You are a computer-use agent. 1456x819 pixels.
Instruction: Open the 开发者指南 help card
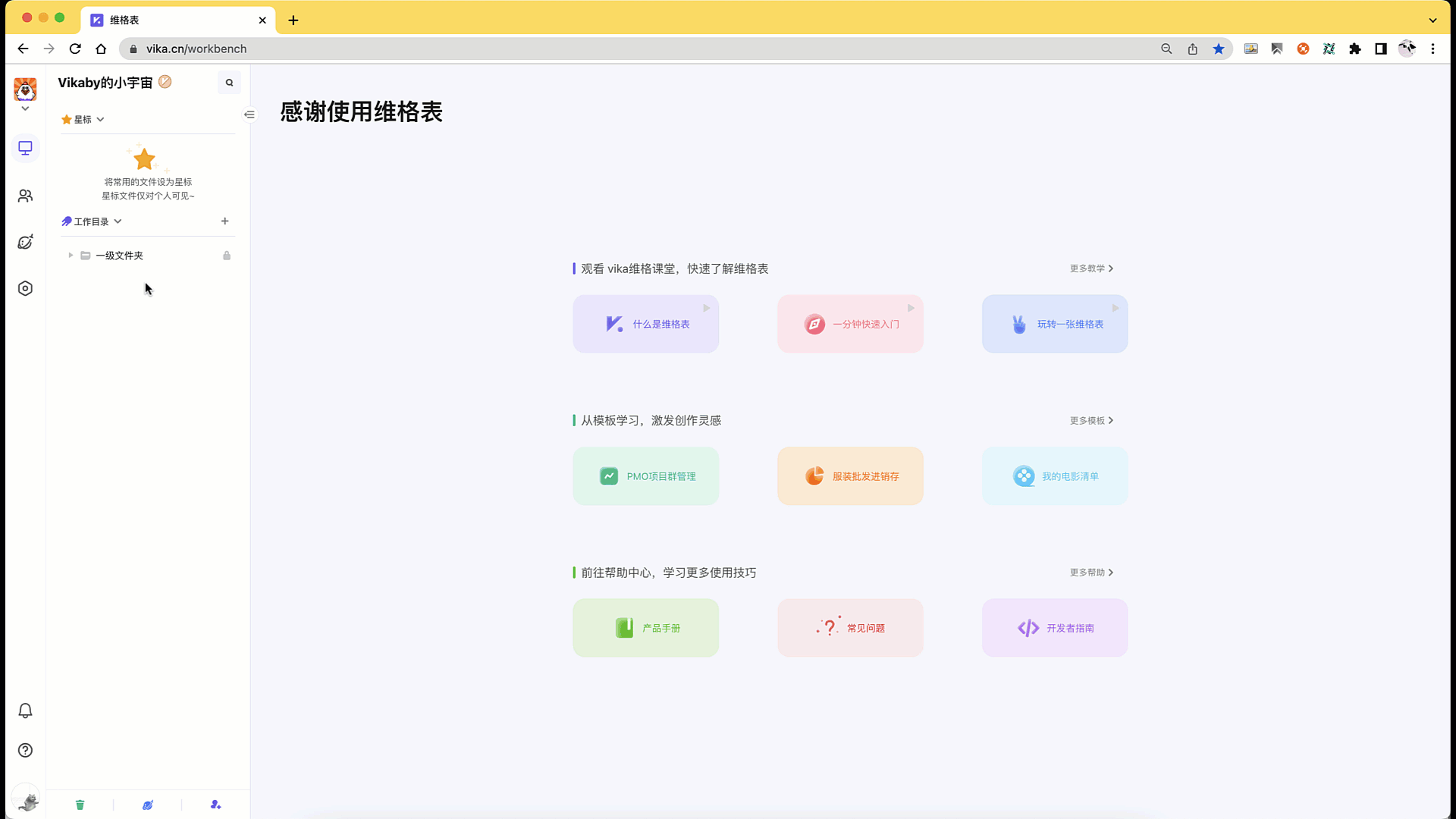1055,628
